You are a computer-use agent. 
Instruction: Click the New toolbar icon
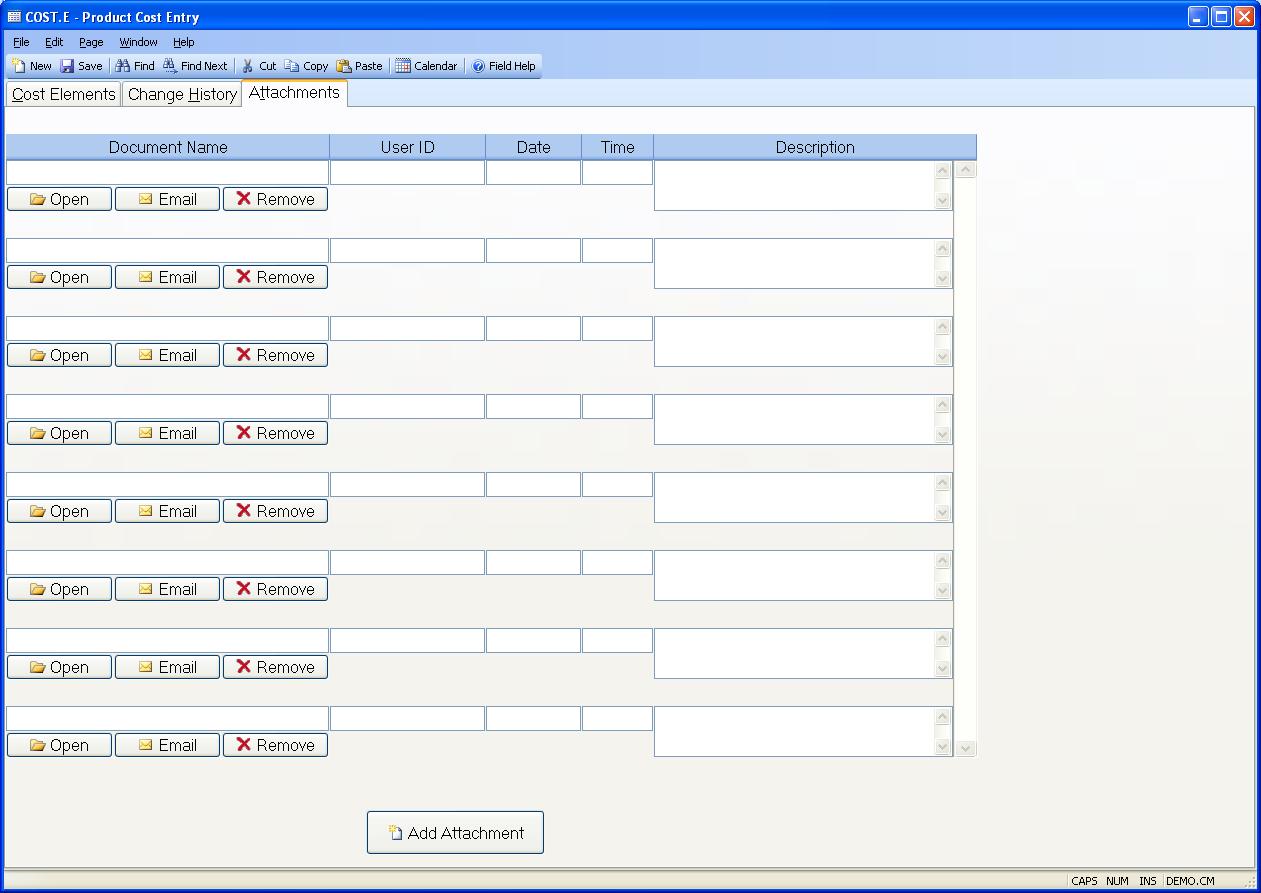pos(20,66)
